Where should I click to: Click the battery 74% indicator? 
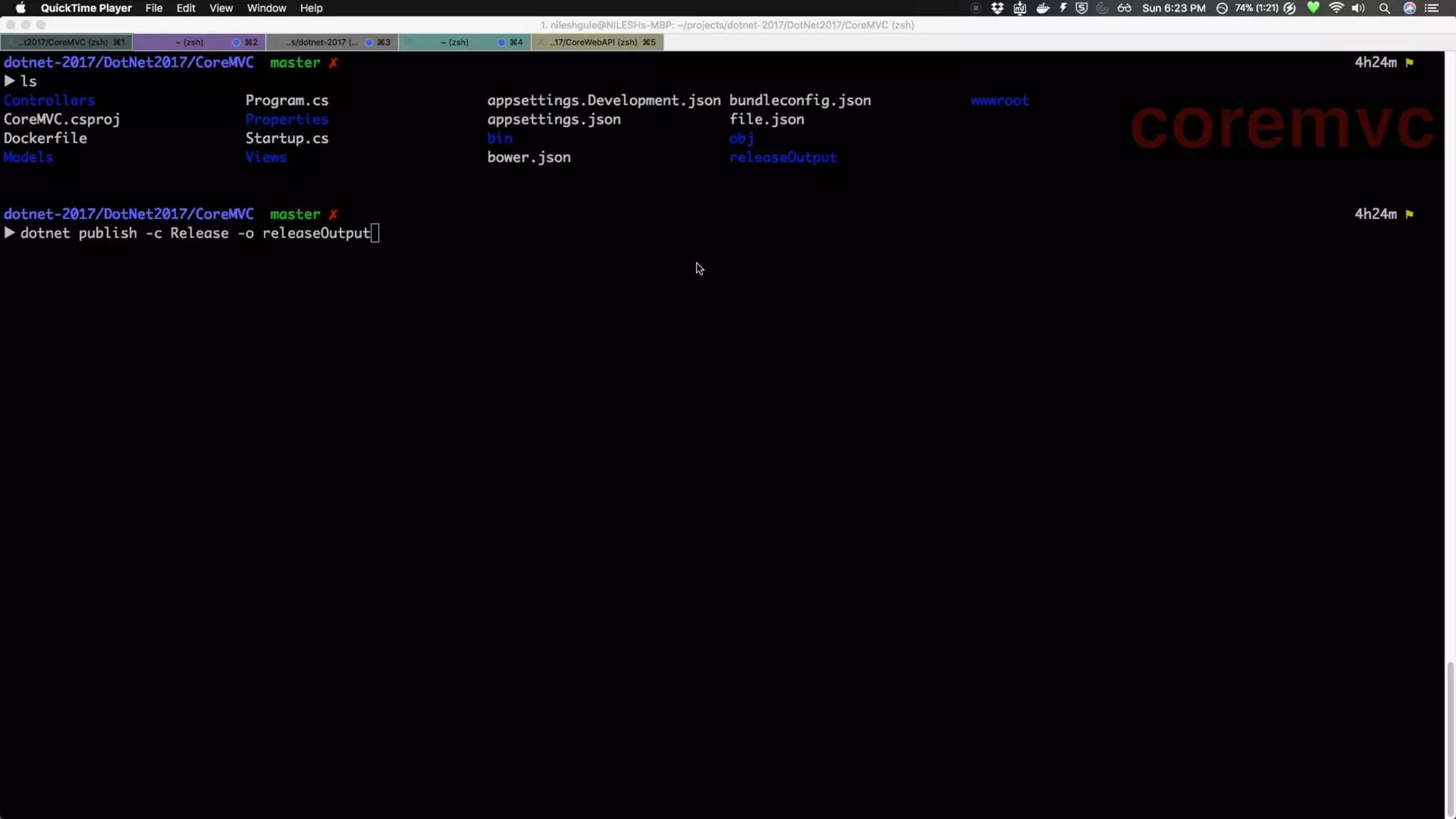point(1256,8)
